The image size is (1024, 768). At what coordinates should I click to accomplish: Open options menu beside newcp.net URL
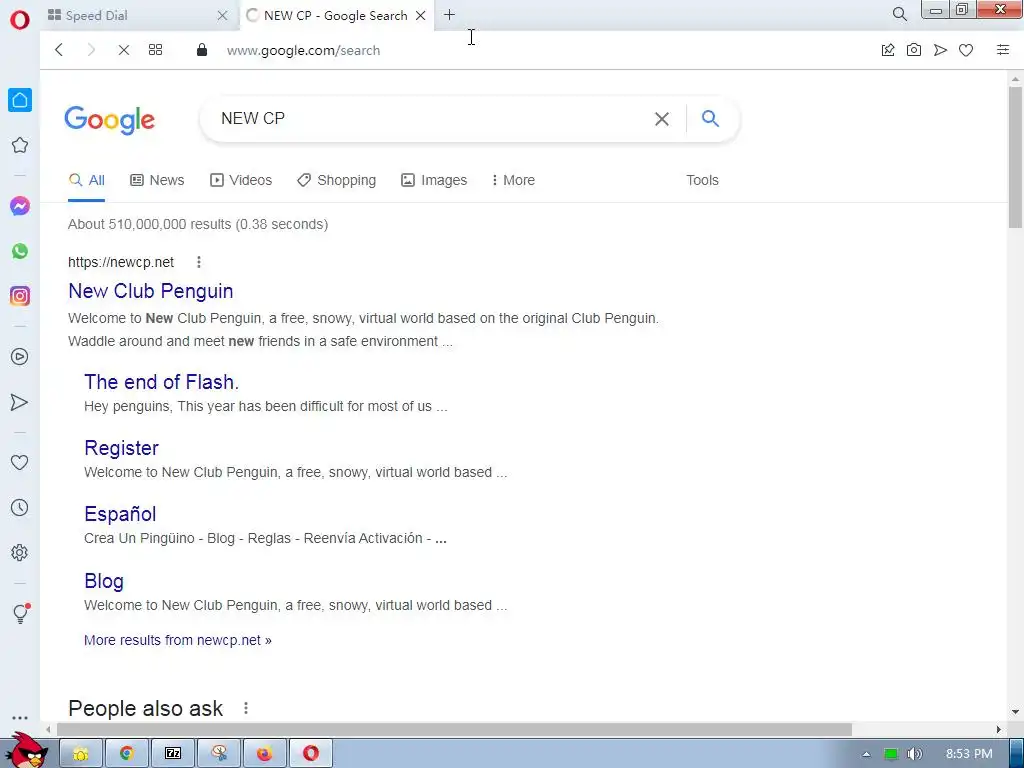199,262
